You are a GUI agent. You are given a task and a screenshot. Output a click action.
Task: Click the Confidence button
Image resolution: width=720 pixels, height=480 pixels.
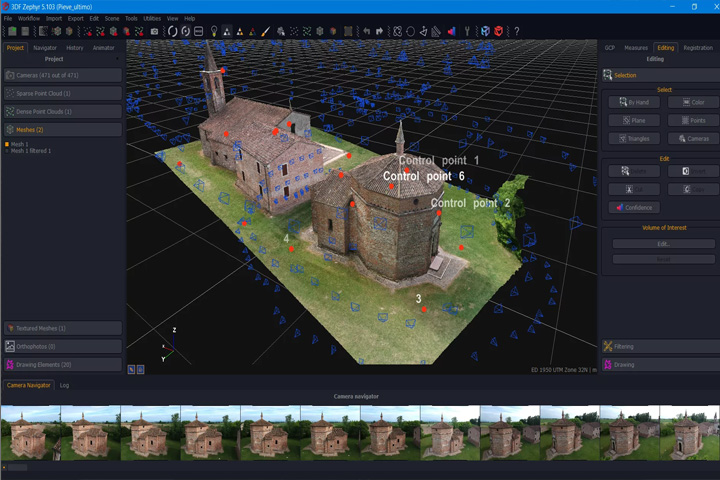click(634, 208)
